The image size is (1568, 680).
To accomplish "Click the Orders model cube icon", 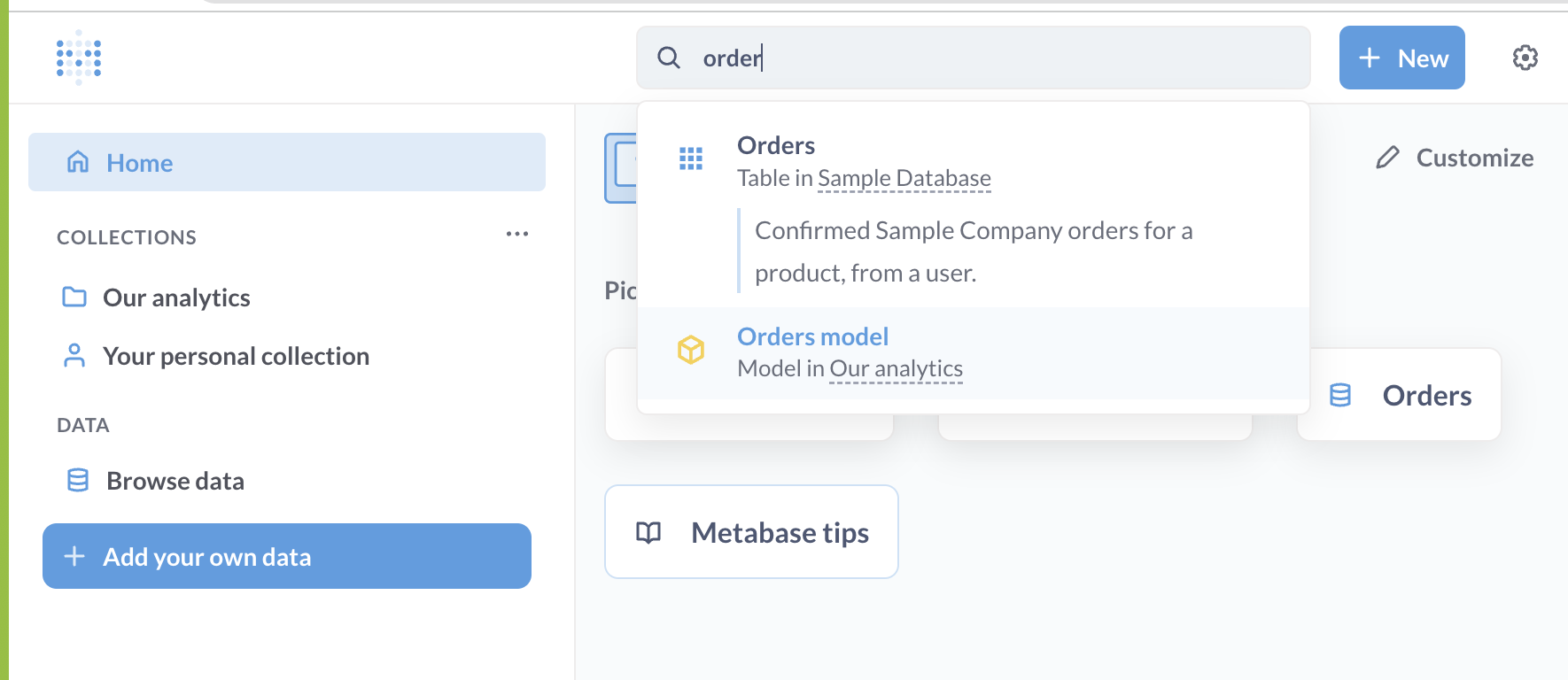I will (x=691, y=350).
